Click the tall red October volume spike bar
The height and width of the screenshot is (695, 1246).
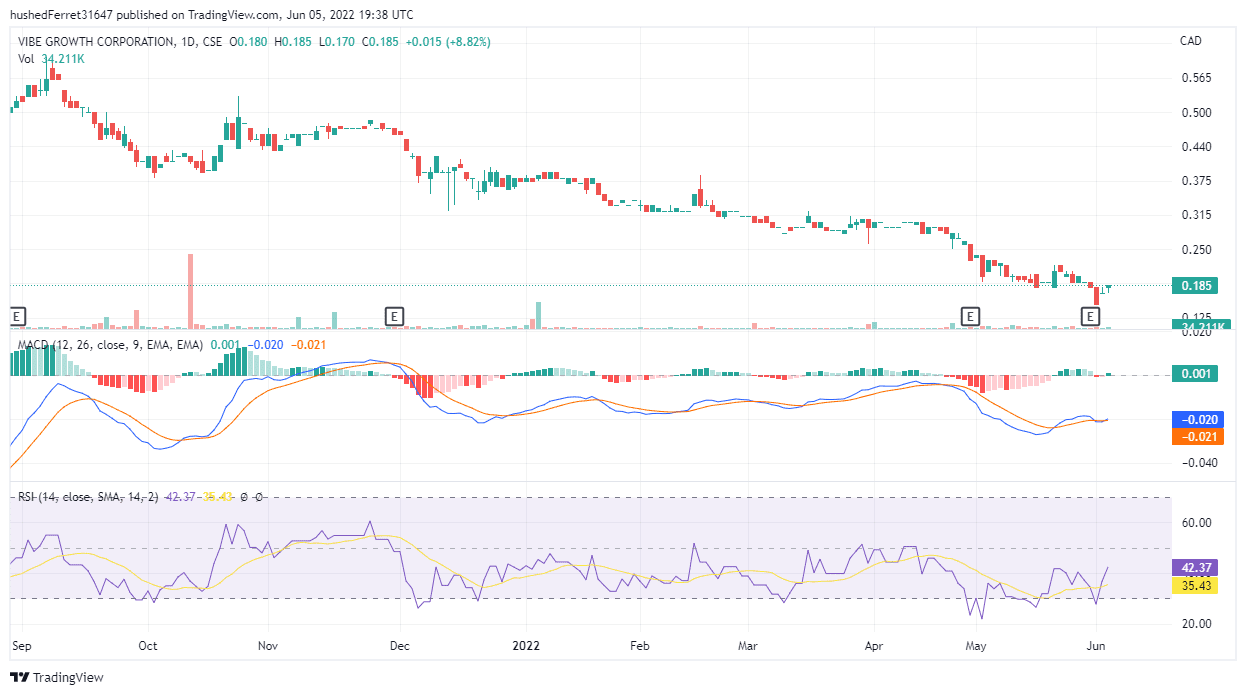click(x=190, y=291)
